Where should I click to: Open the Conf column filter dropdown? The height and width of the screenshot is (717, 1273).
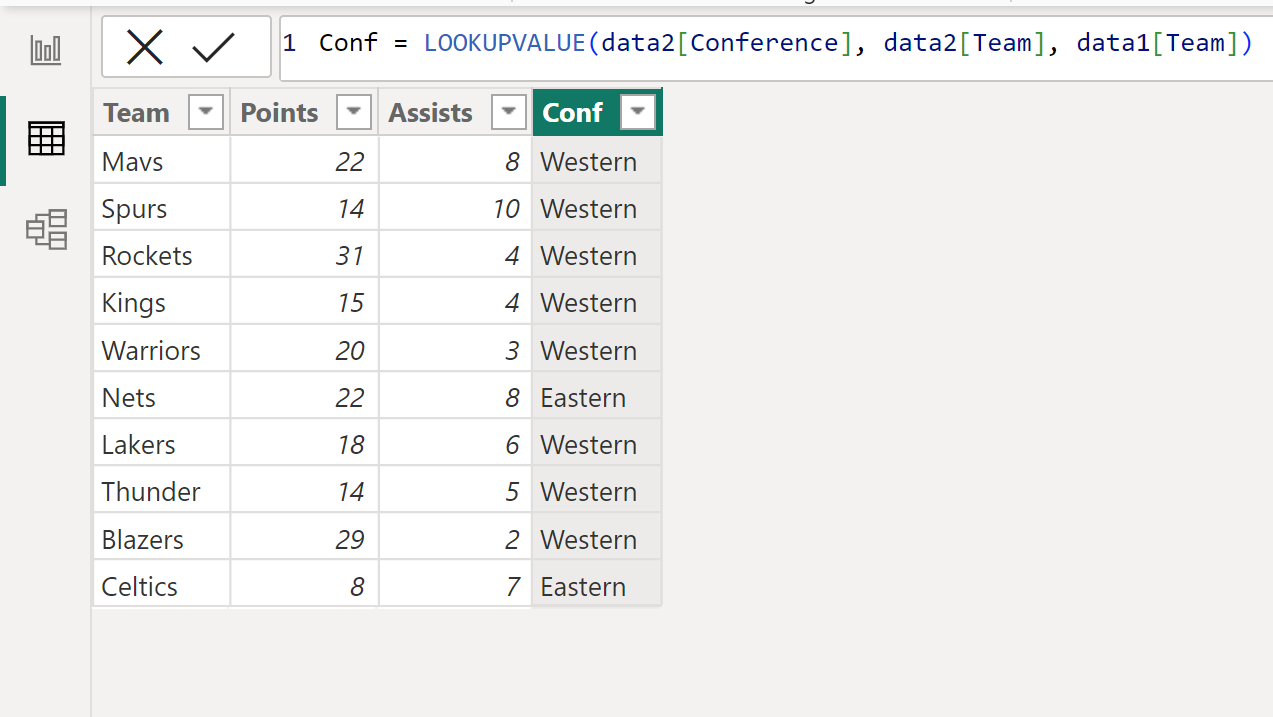tap(638, 113)
